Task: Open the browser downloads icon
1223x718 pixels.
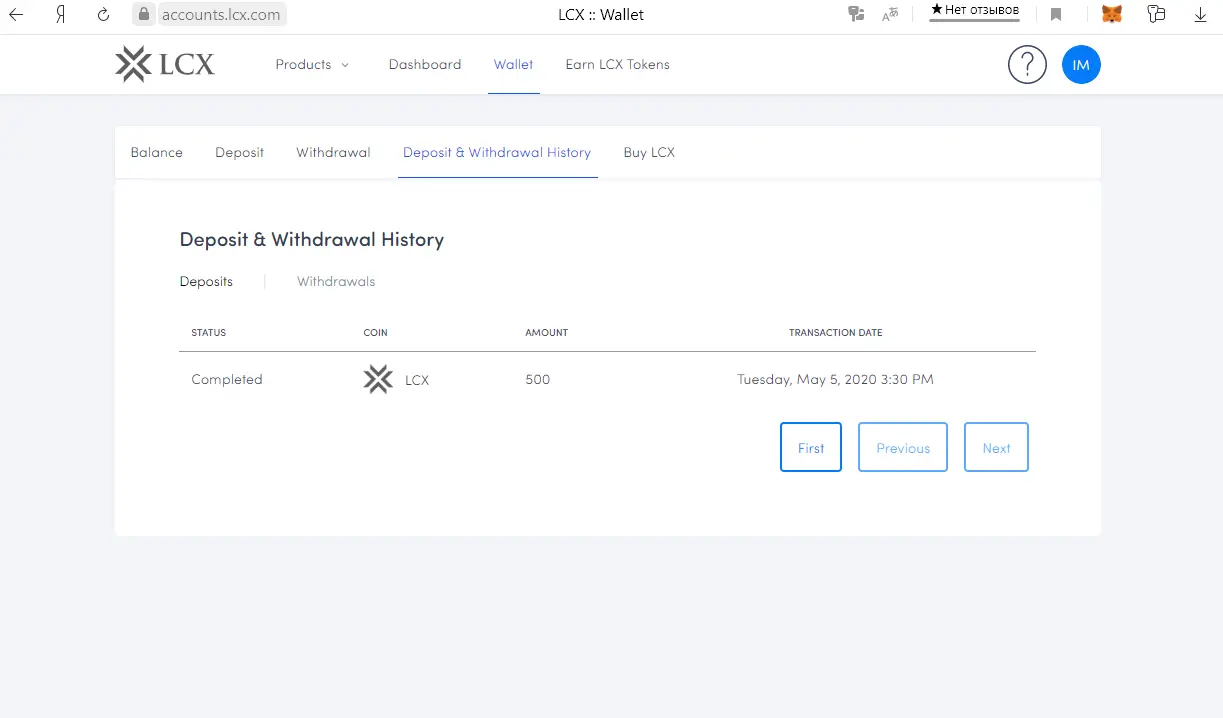Action: click(x=1201, y=15)
